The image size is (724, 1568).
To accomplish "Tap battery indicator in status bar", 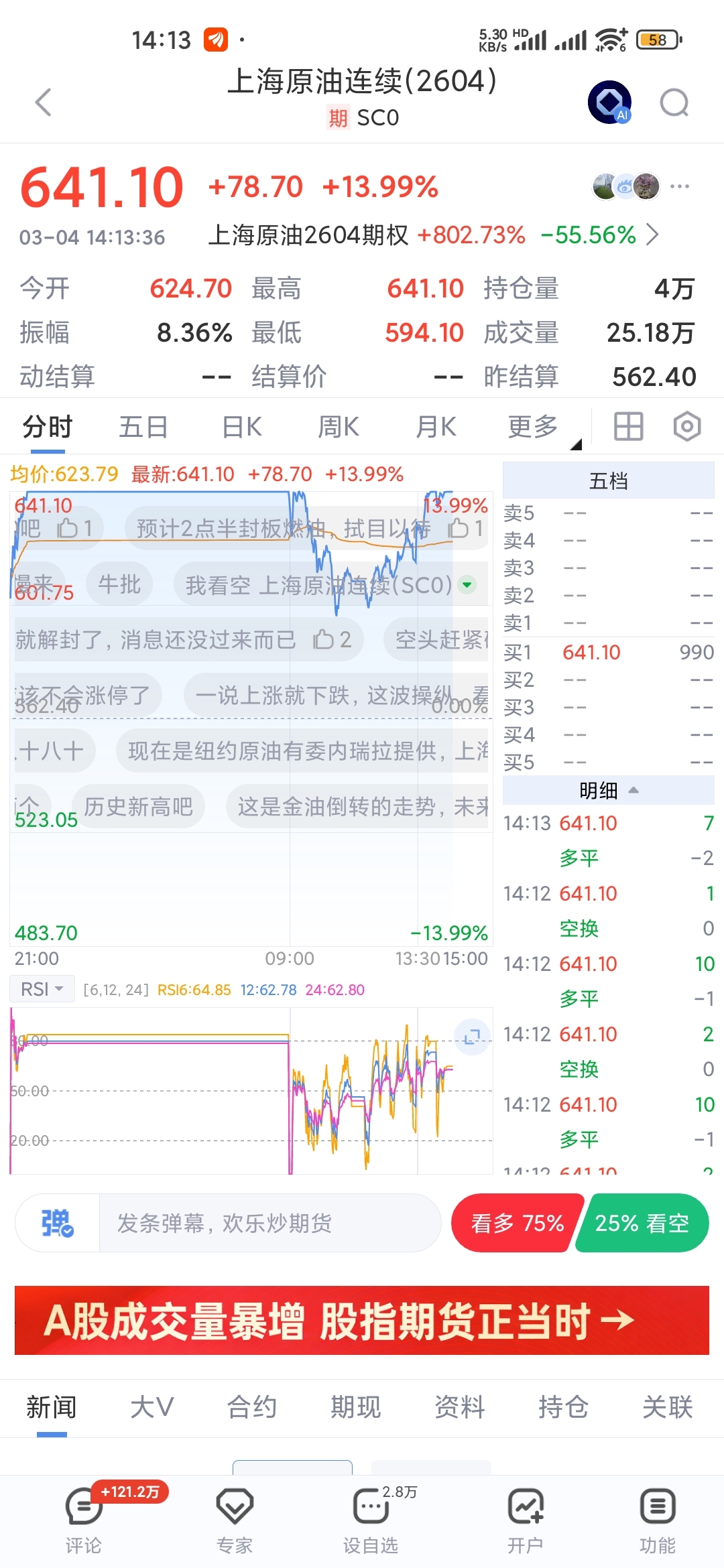I will [x=659, y=40].
